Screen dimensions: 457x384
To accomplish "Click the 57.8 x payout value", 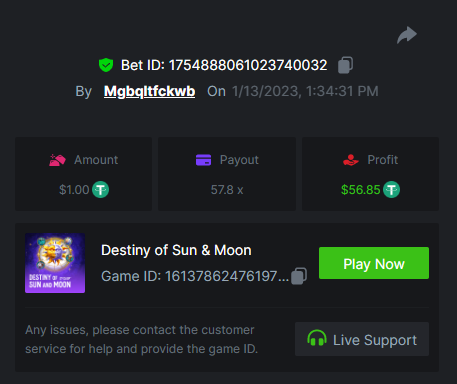I will tap(227, 190).
